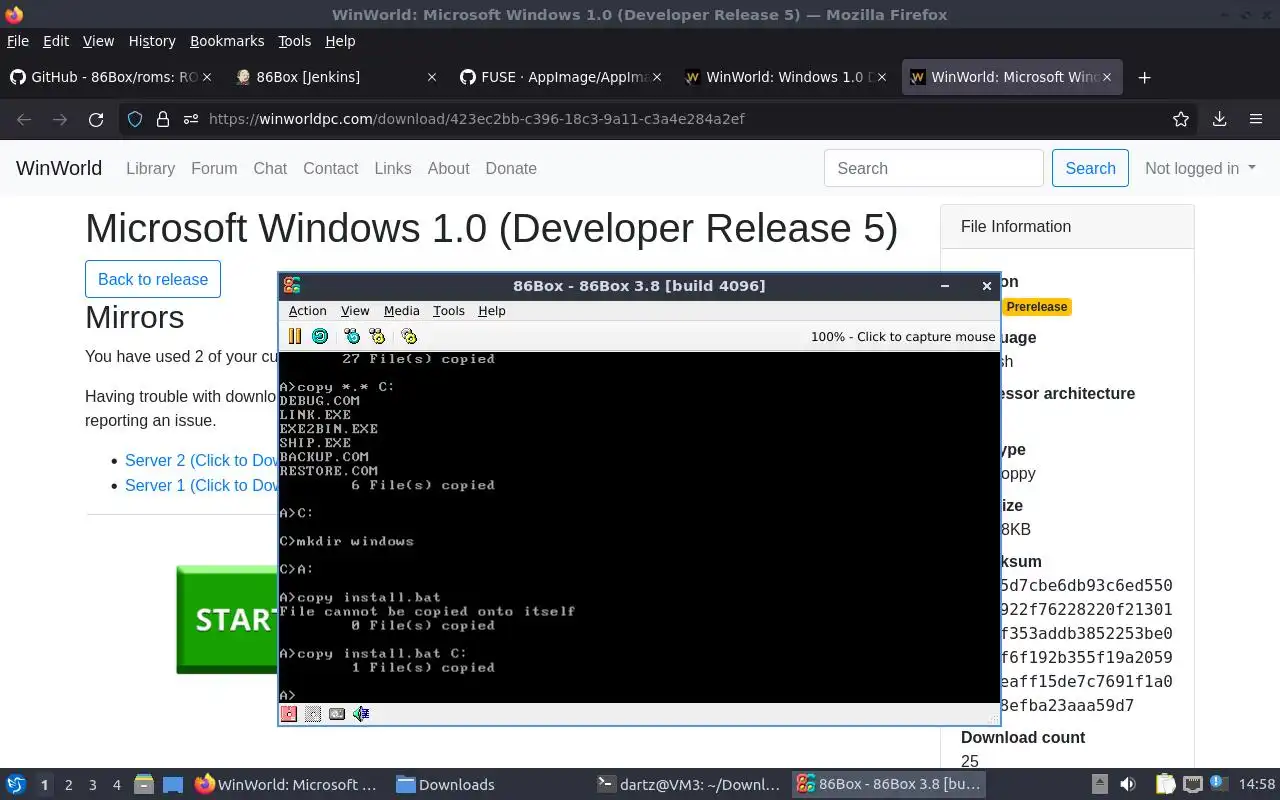Click the 86Box emulator screen to capture mouse
Image resolution: width=1280 pixels, height=800 pixels.
pyautogui.click(x=639, y=527)
